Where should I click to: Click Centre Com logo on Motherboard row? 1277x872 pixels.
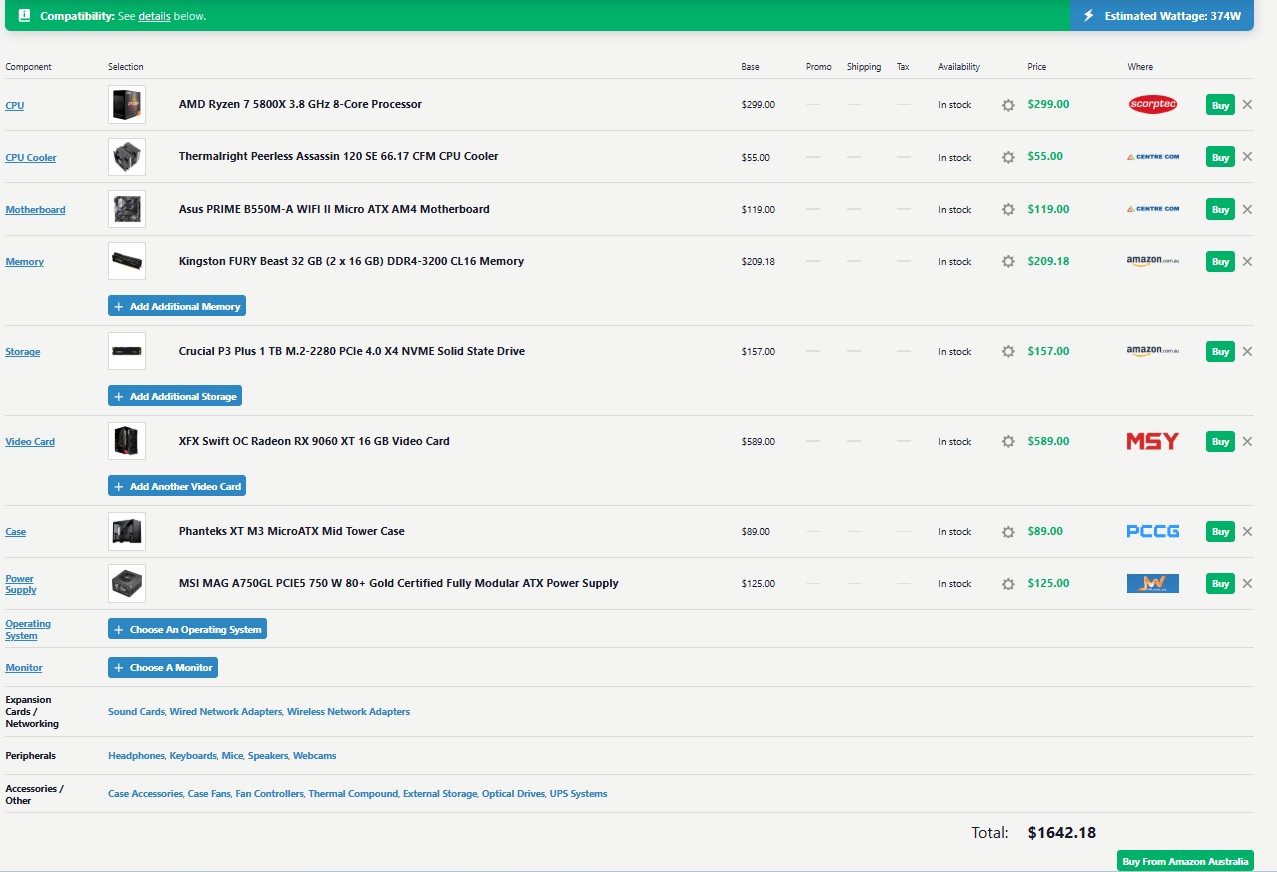(x=1152, y=209)
